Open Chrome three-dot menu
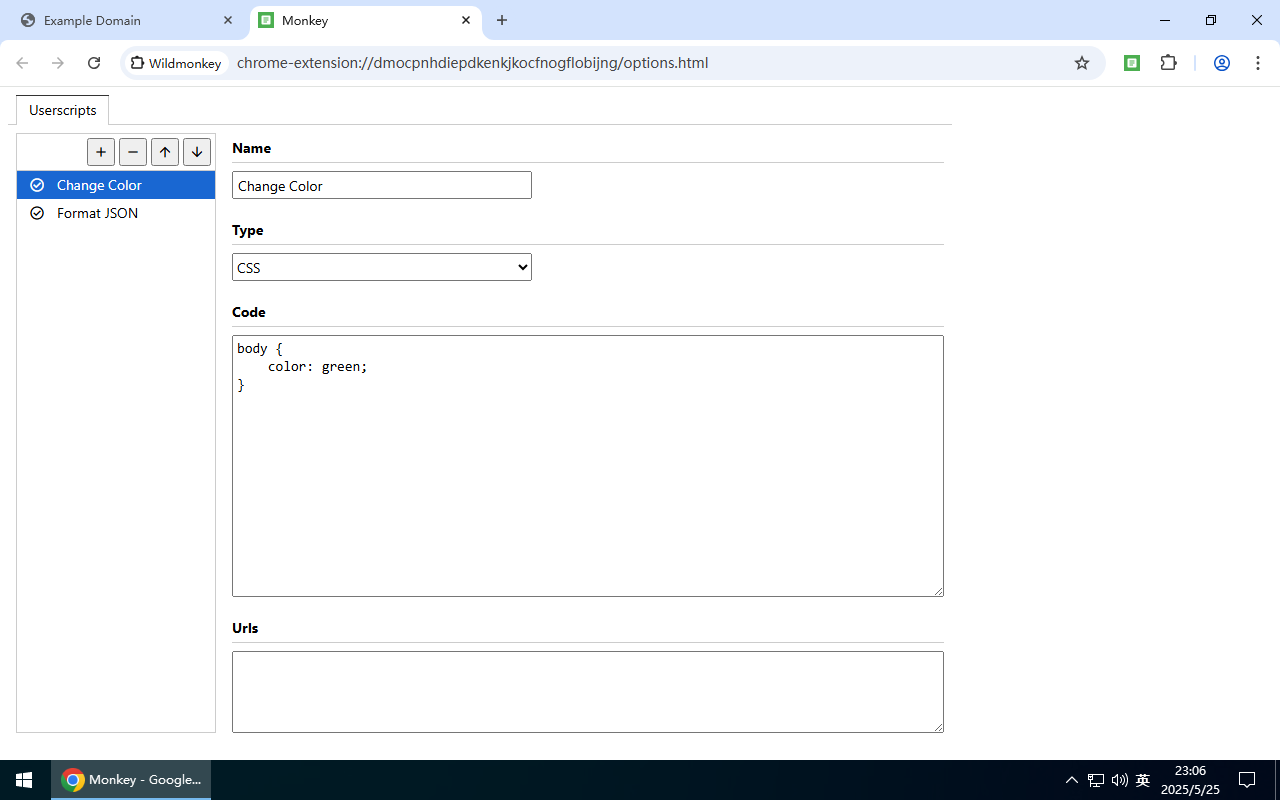Image resolution: width=1280 pixels, height=800 pixels. click(1258, 63)
